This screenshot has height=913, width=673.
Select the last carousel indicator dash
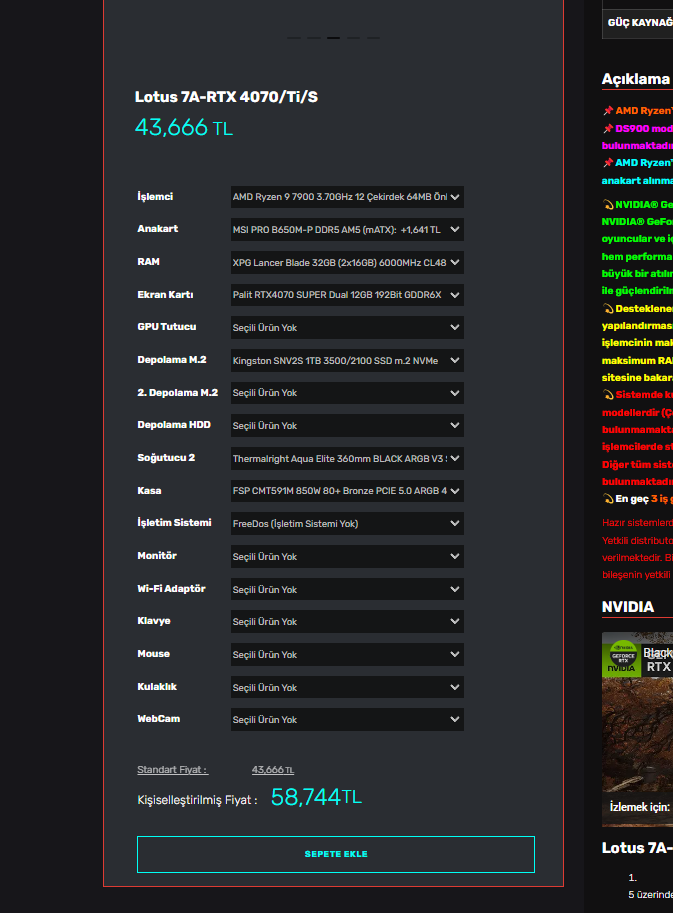coord(373,38)
